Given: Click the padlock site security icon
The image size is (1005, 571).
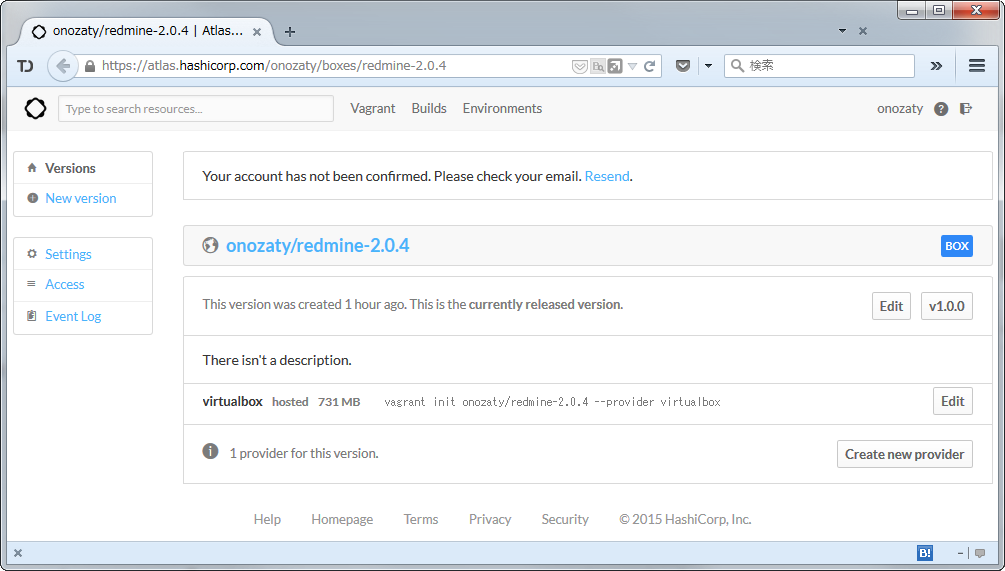Looking at the screenshot, I should pyautogui.click(x=90, y=66).
